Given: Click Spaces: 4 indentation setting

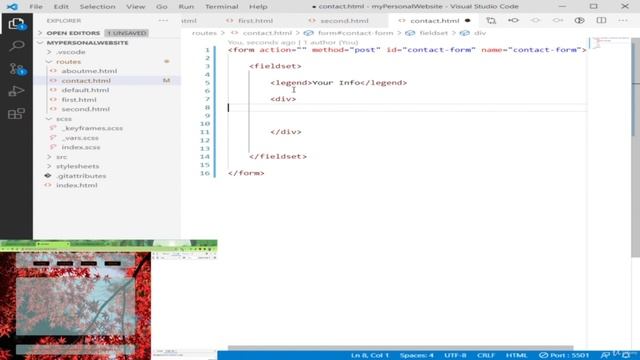Looking at the screenshot, I should pyautogui.click(x=416, y=355).
